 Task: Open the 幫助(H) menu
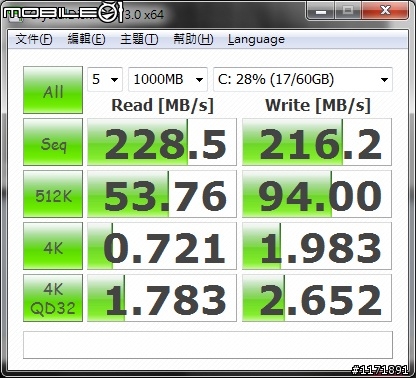pyautogui.click(x=193, y=39)
